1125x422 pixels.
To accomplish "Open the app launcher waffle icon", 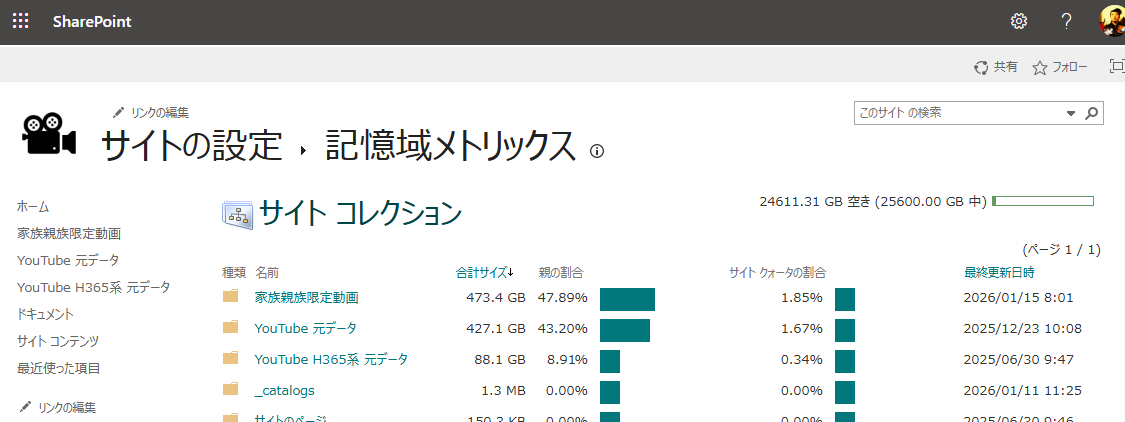I will point(20,21).
